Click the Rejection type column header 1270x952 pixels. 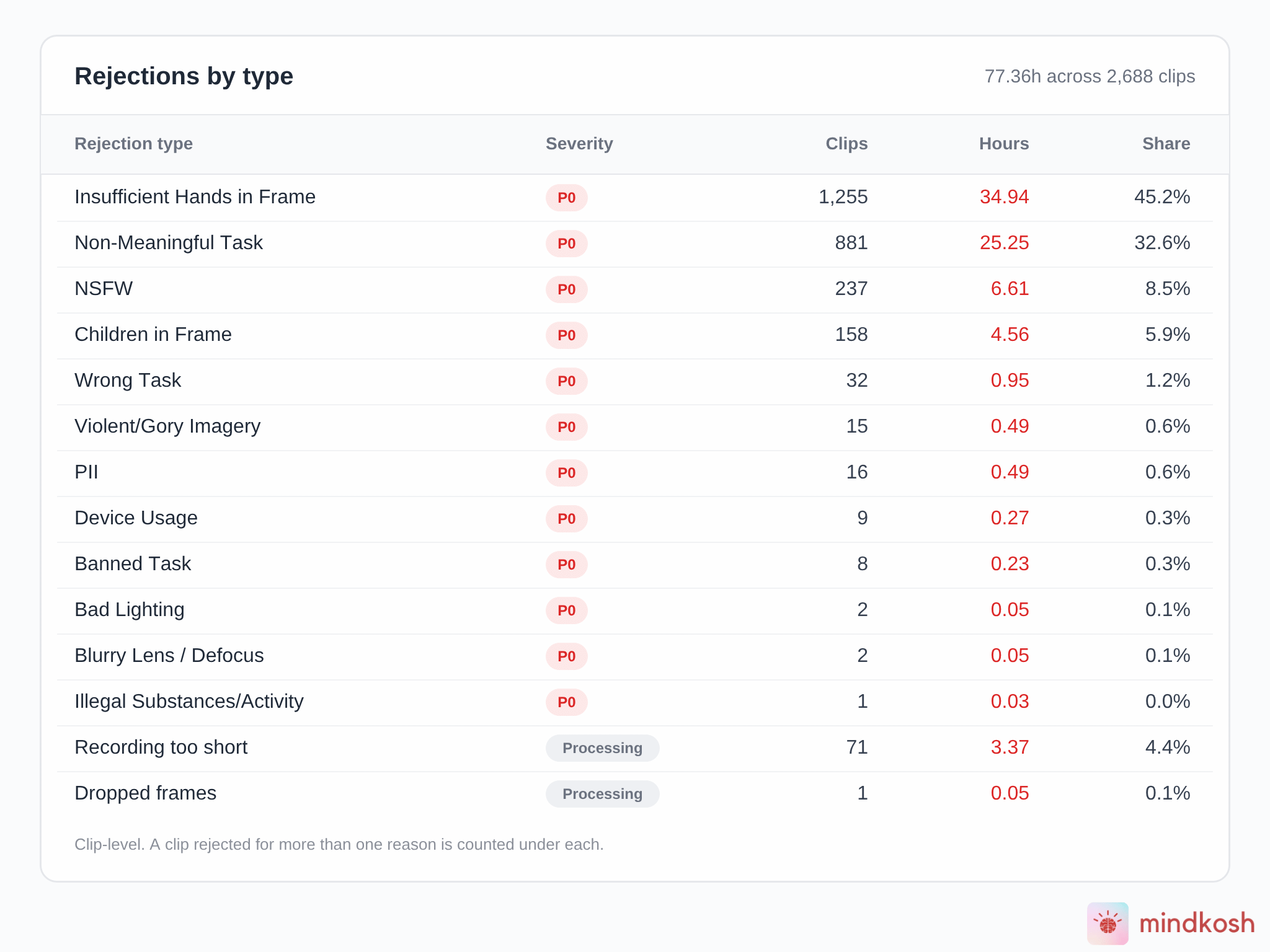tap(133, 144)
